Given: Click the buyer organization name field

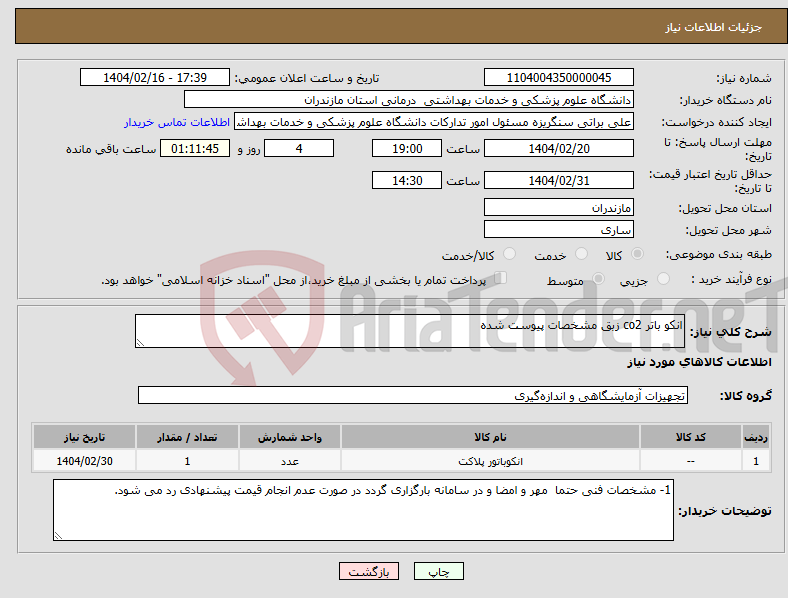Looking at the screenshot, I should click(409, 99).
